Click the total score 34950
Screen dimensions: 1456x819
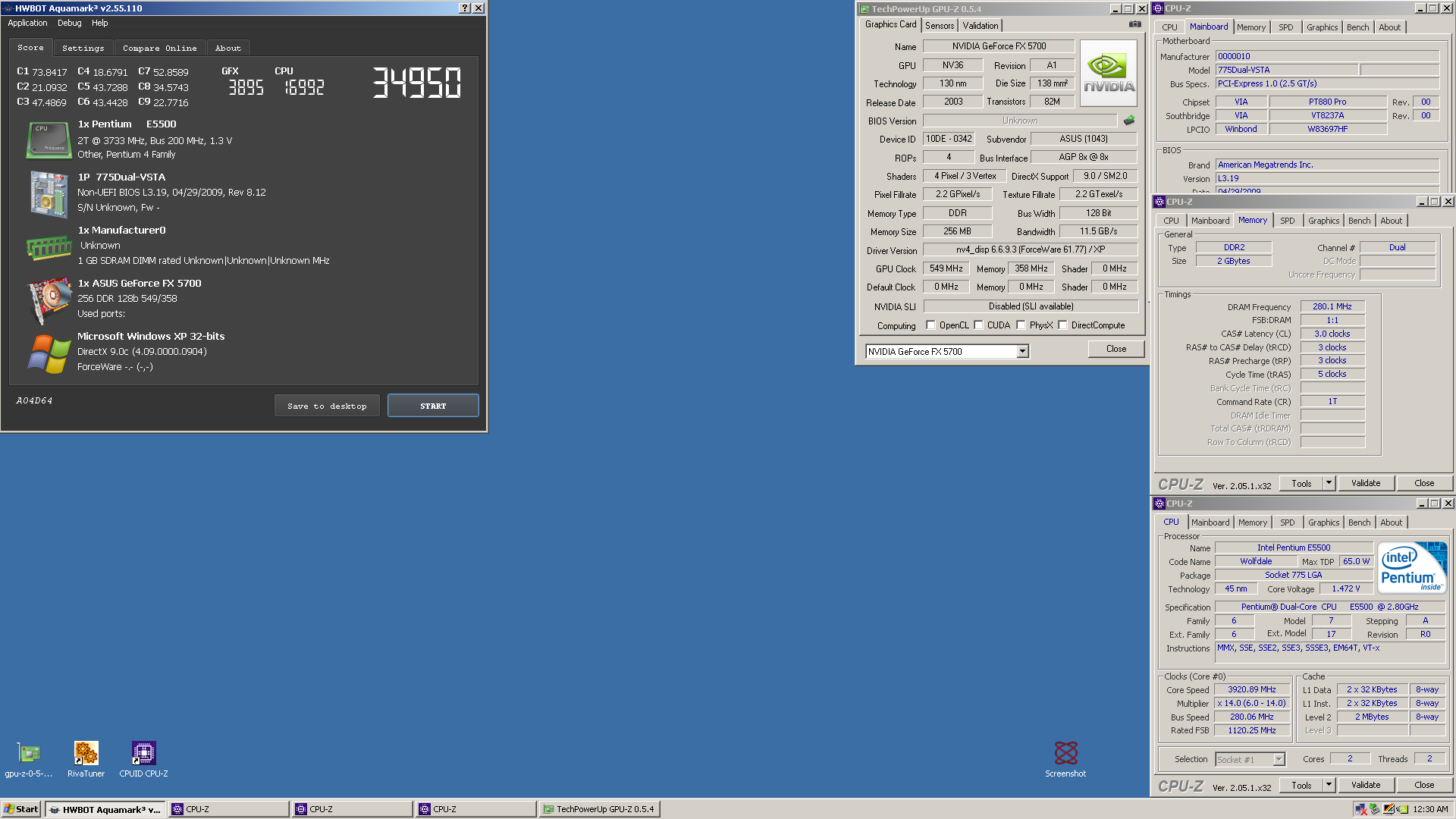point(416,83)
